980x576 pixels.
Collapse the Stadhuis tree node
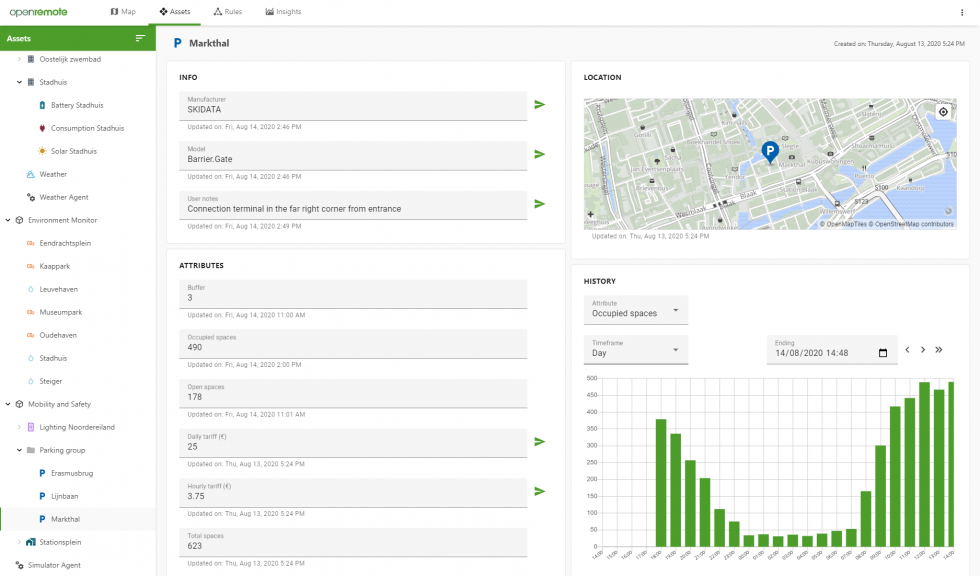pyautogui.click(x=18, y=81)
